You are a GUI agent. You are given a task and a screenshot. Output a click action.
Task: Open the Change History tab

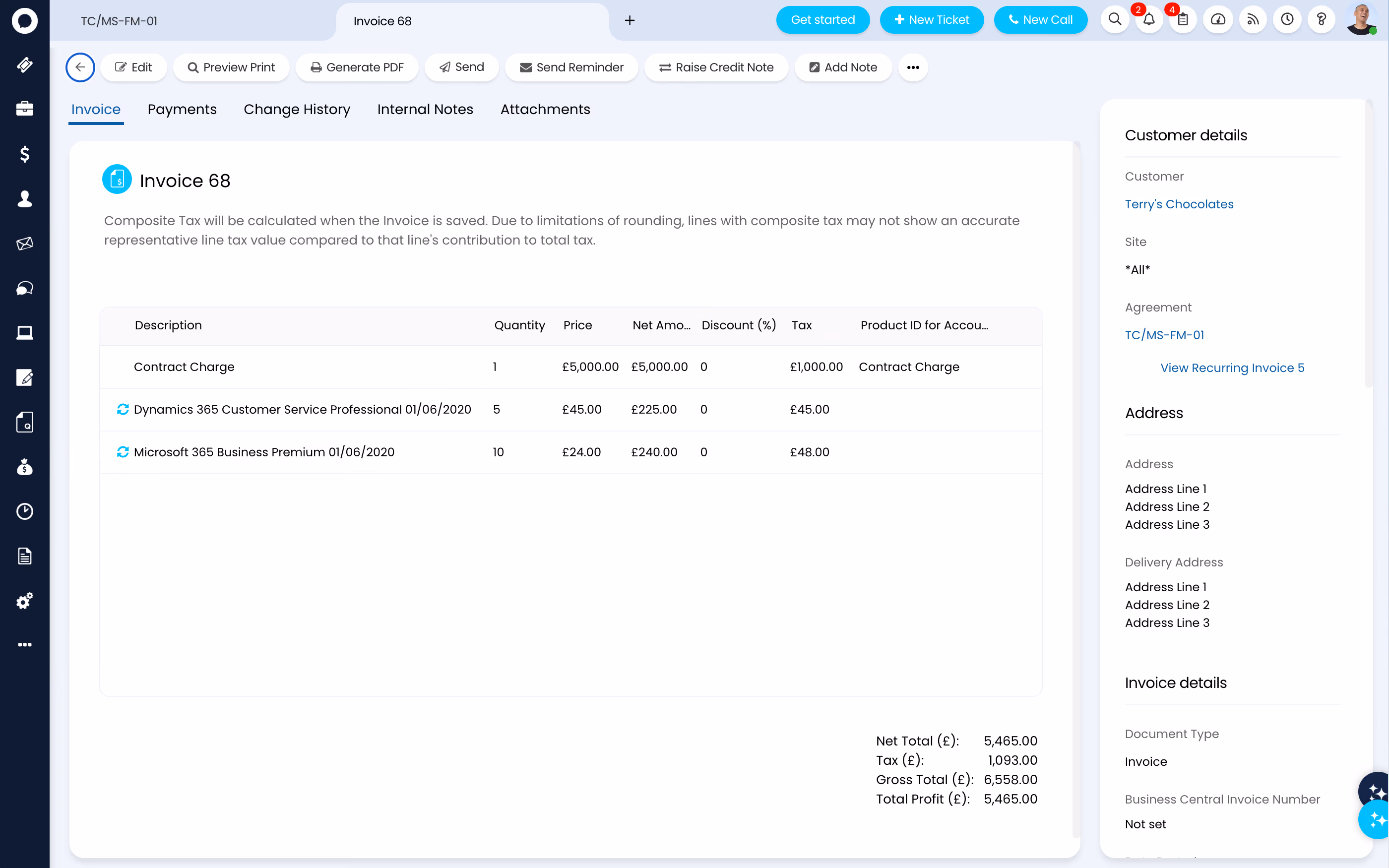tap(297, 109)
